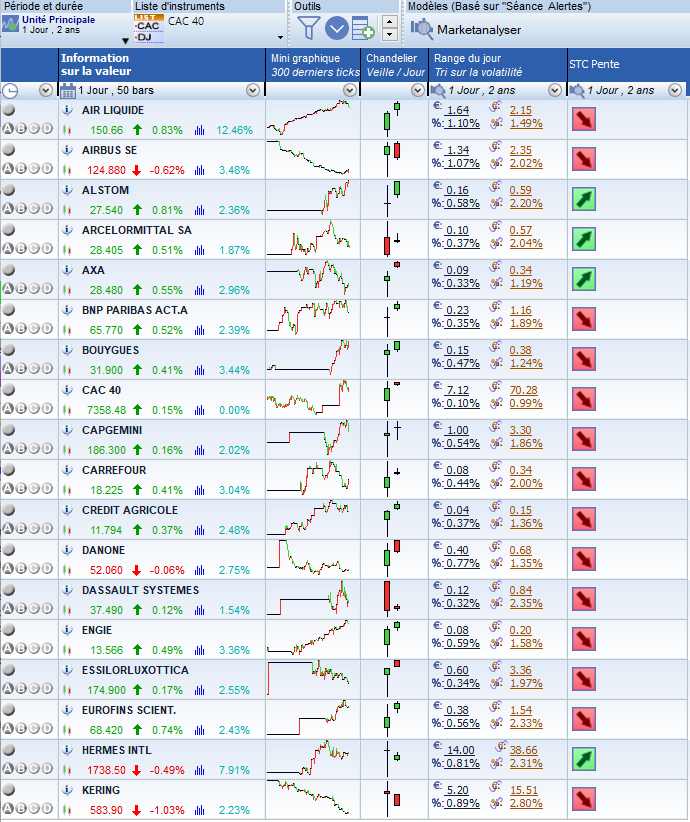Viewport: 690px width, 822px height.
Task: Open the 1 Jour, 50 bars dropdown
Action: (x=253, y=91)
